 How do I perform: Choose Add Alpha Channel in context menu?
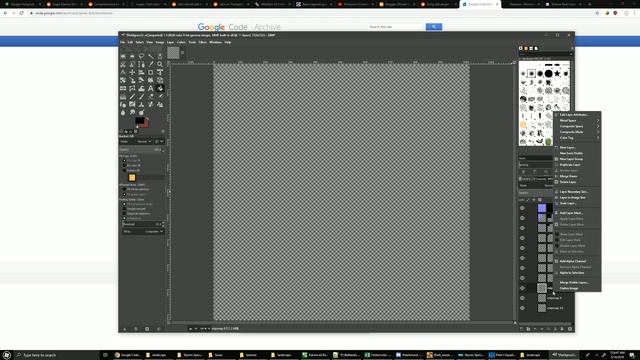click(577, 261)
